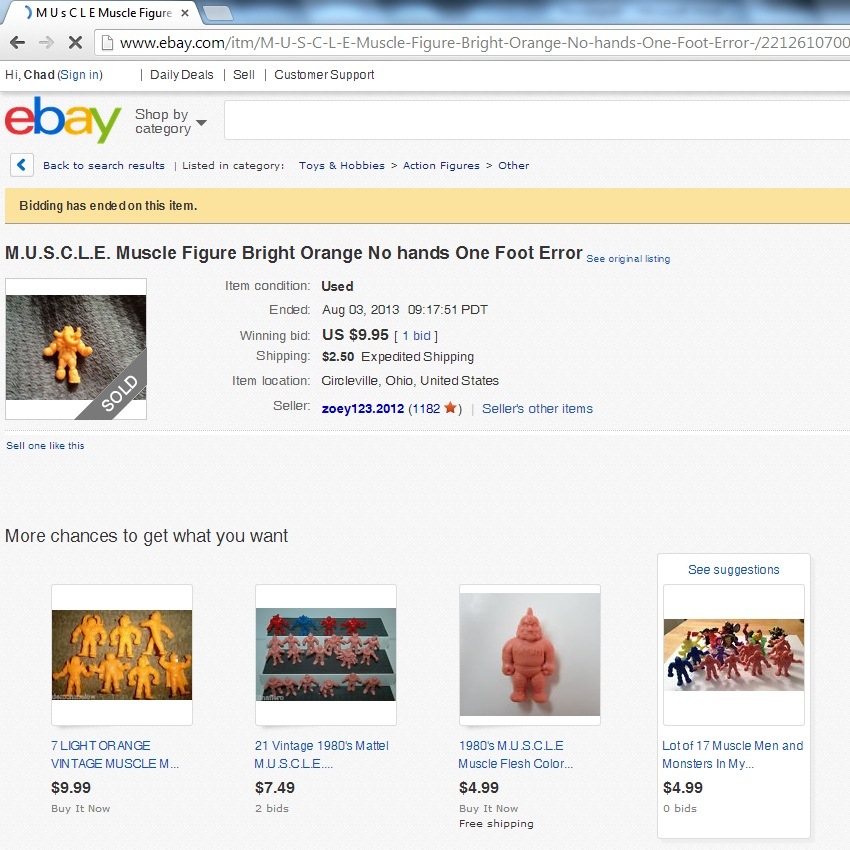This screenshot has width=850, height=850.
Task: Click the 1 bid link
Action: [416, 336]
